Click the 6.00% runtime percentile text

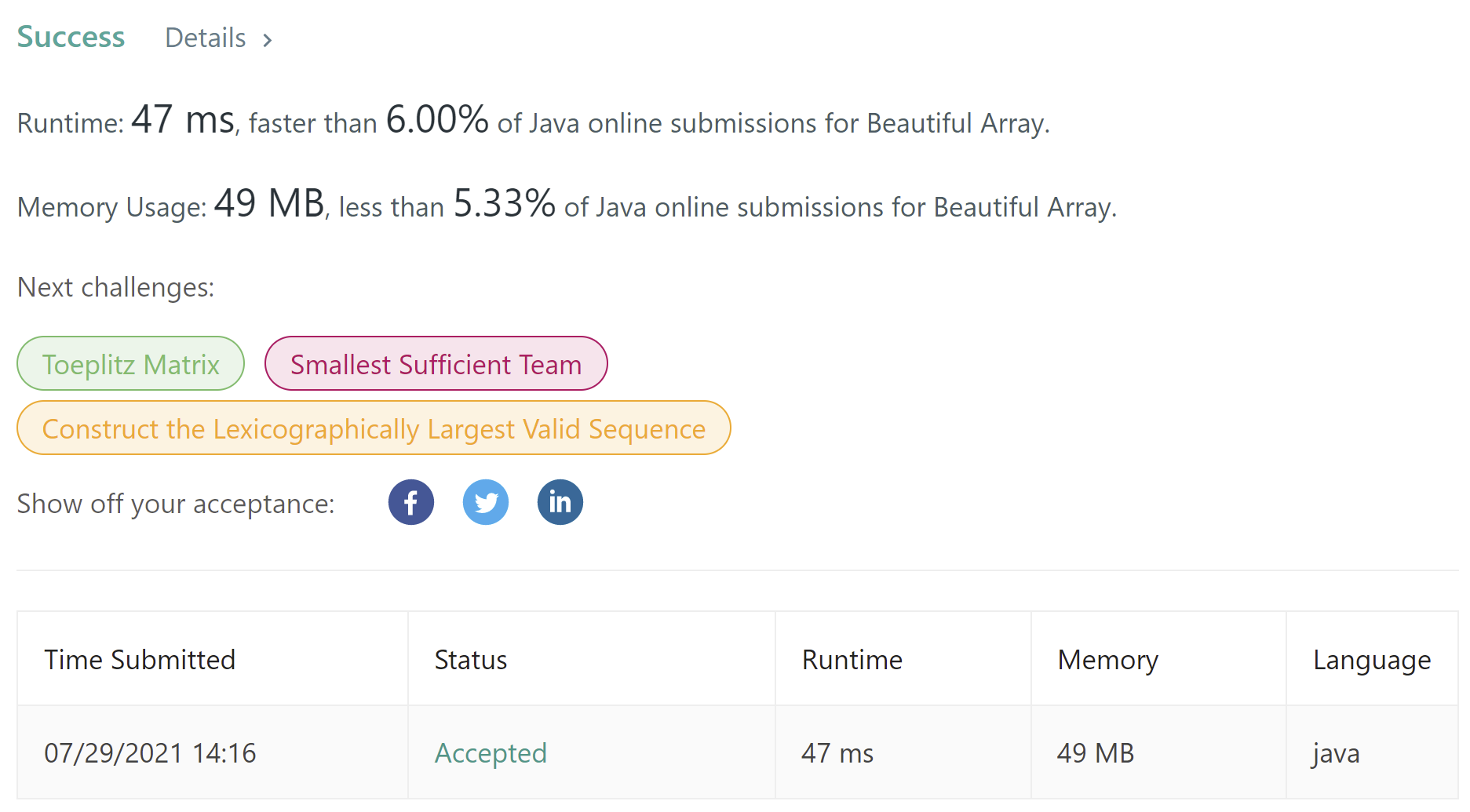437,120
